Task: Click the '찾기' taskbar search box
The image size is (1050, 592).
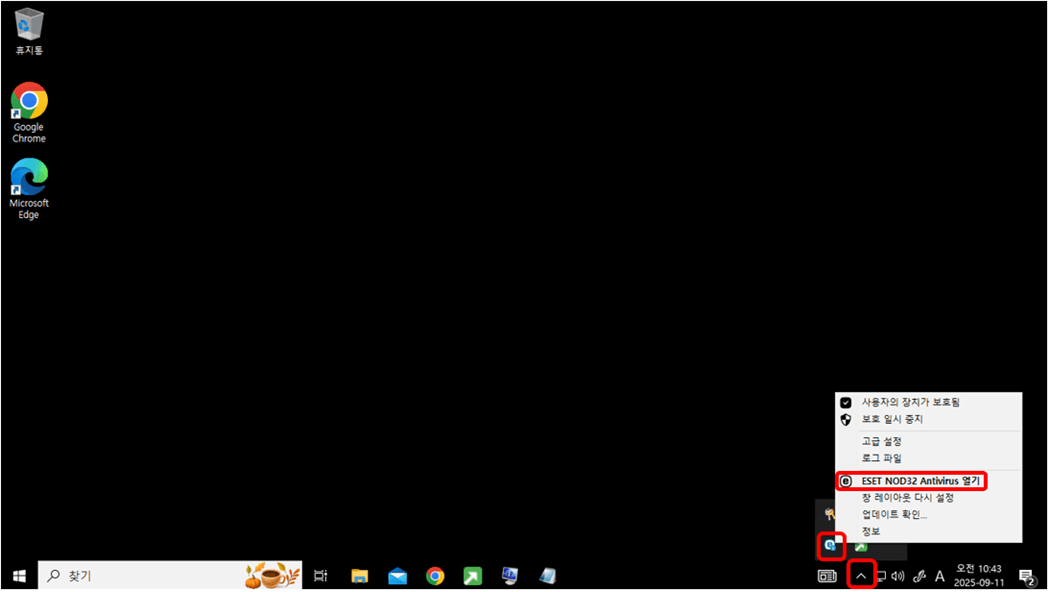Action: [x=150, y=576]
